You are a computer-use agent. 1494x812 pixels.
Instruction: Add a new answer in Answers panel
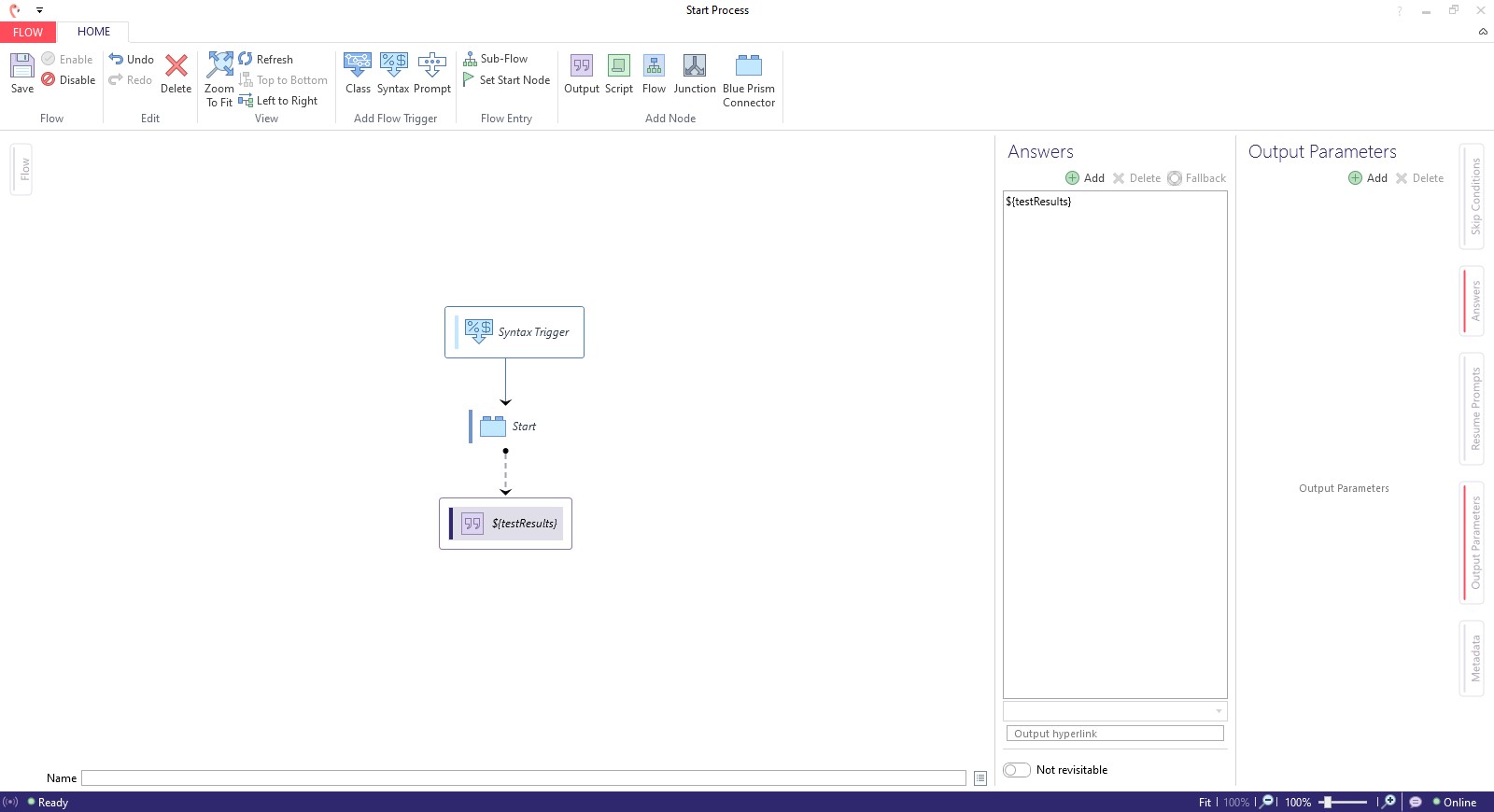click(x=1085, y=178)
